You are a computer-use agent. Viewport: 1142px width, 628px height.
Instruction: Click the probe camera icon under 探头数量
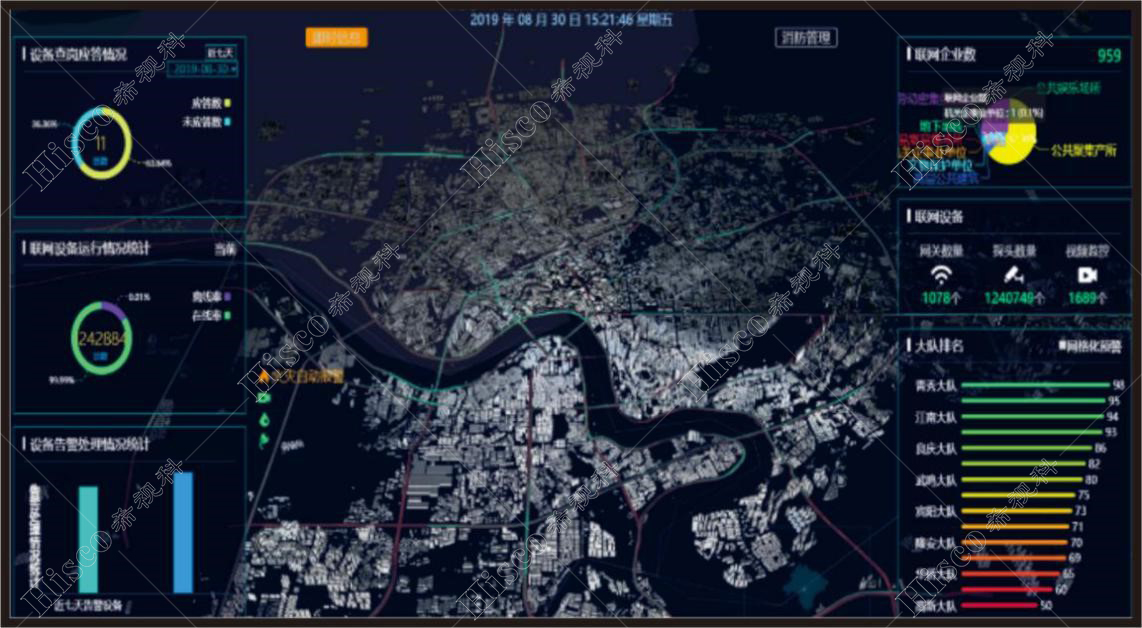click(1014, 274)
